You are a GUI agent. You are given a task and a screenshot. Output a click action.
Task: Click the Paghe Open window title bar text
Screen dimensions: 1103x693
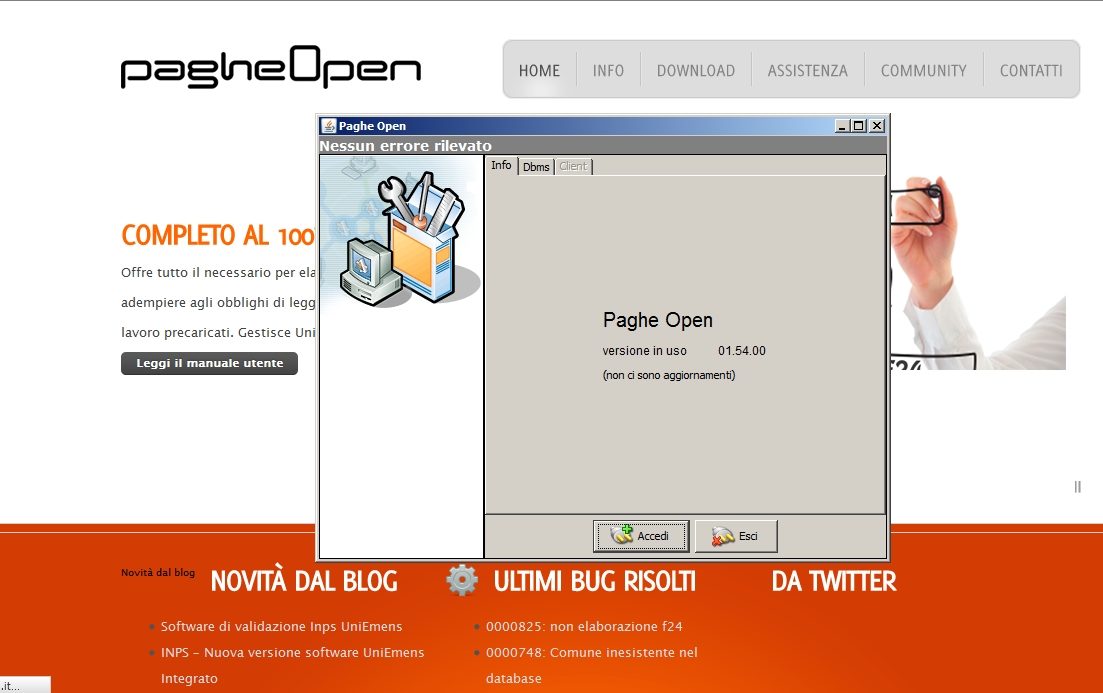[372, 126]
